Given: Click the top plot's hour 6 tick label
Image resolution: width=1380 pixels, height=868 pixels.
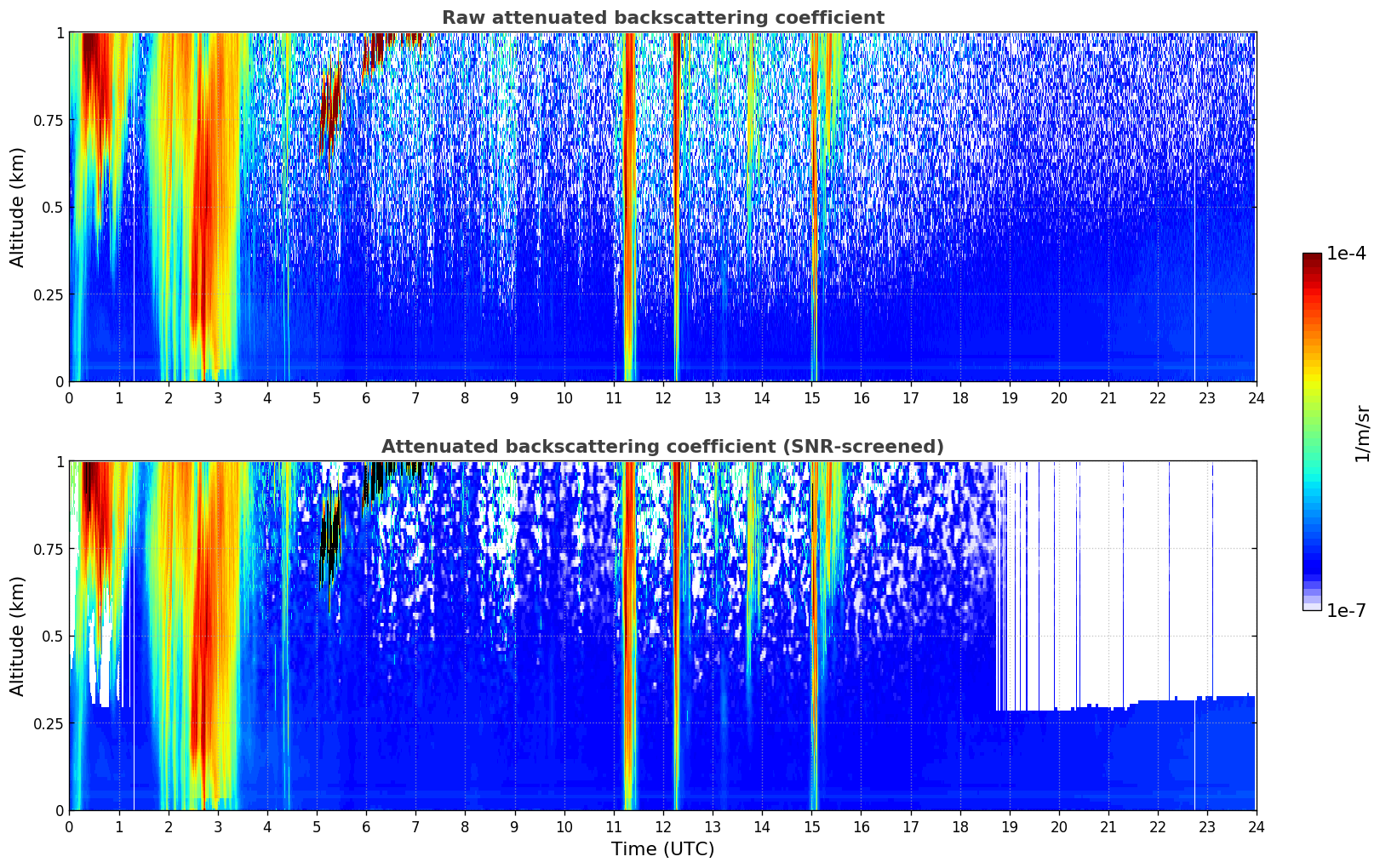Looking at the screenshot, I should (x=366, y=397).
